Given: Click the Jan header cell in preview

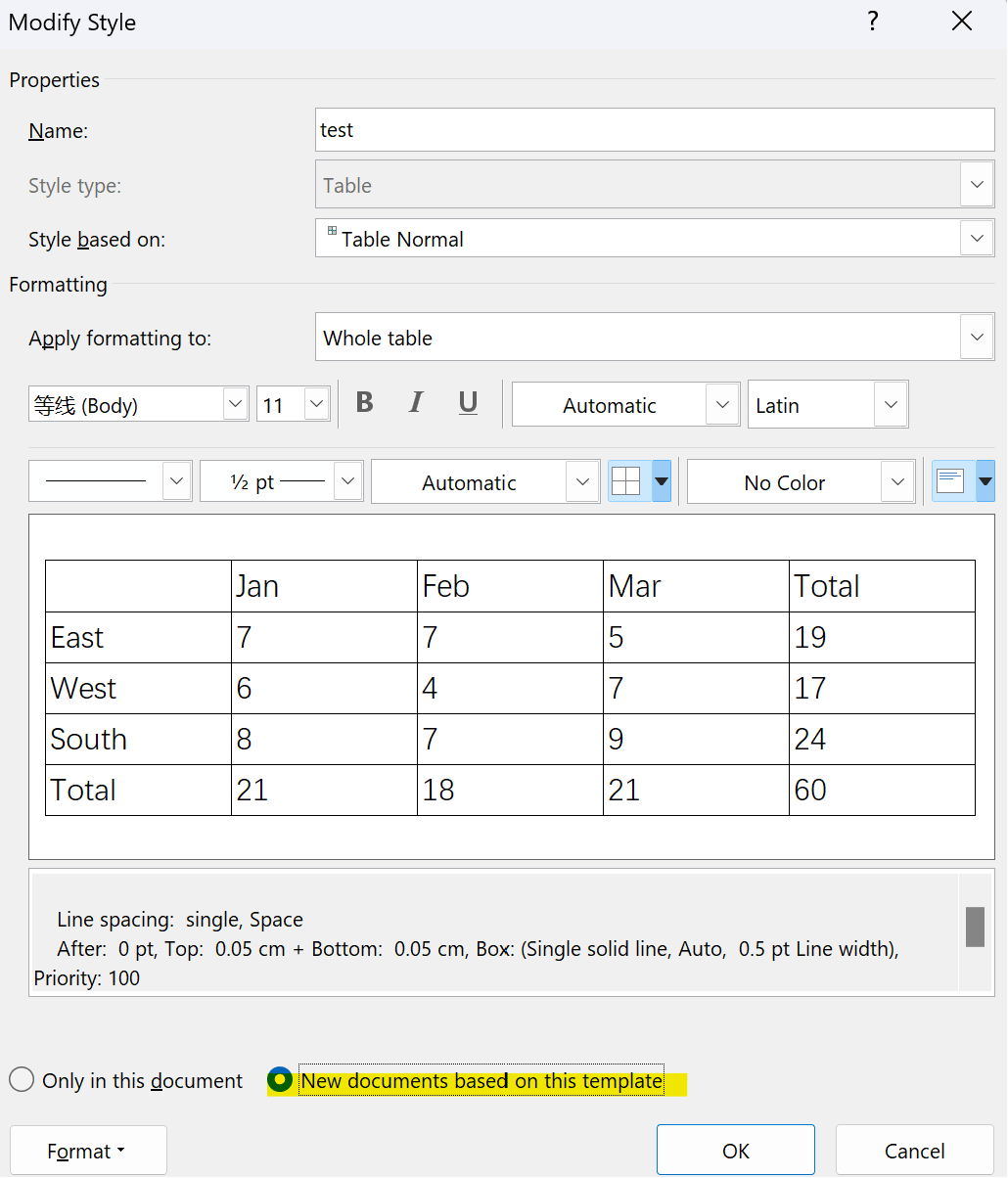Looking at the screenshot, I should (324, 586).
